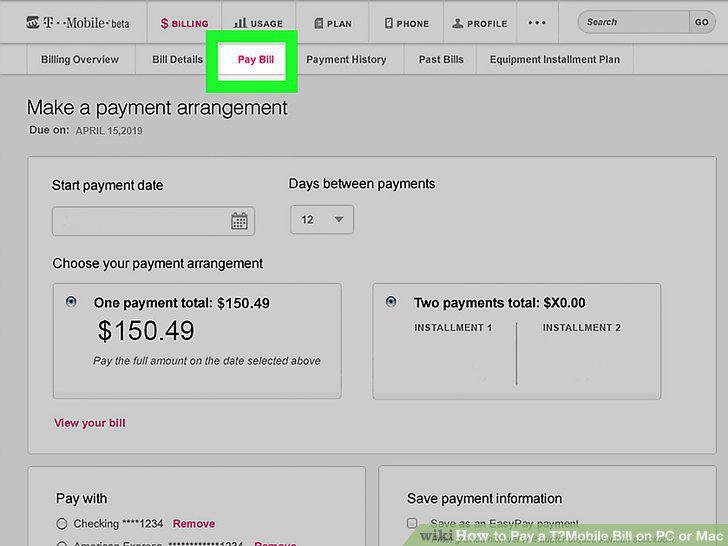Click the Save payment information heading
Screen dimensions: 728x546
pos(484,499)
